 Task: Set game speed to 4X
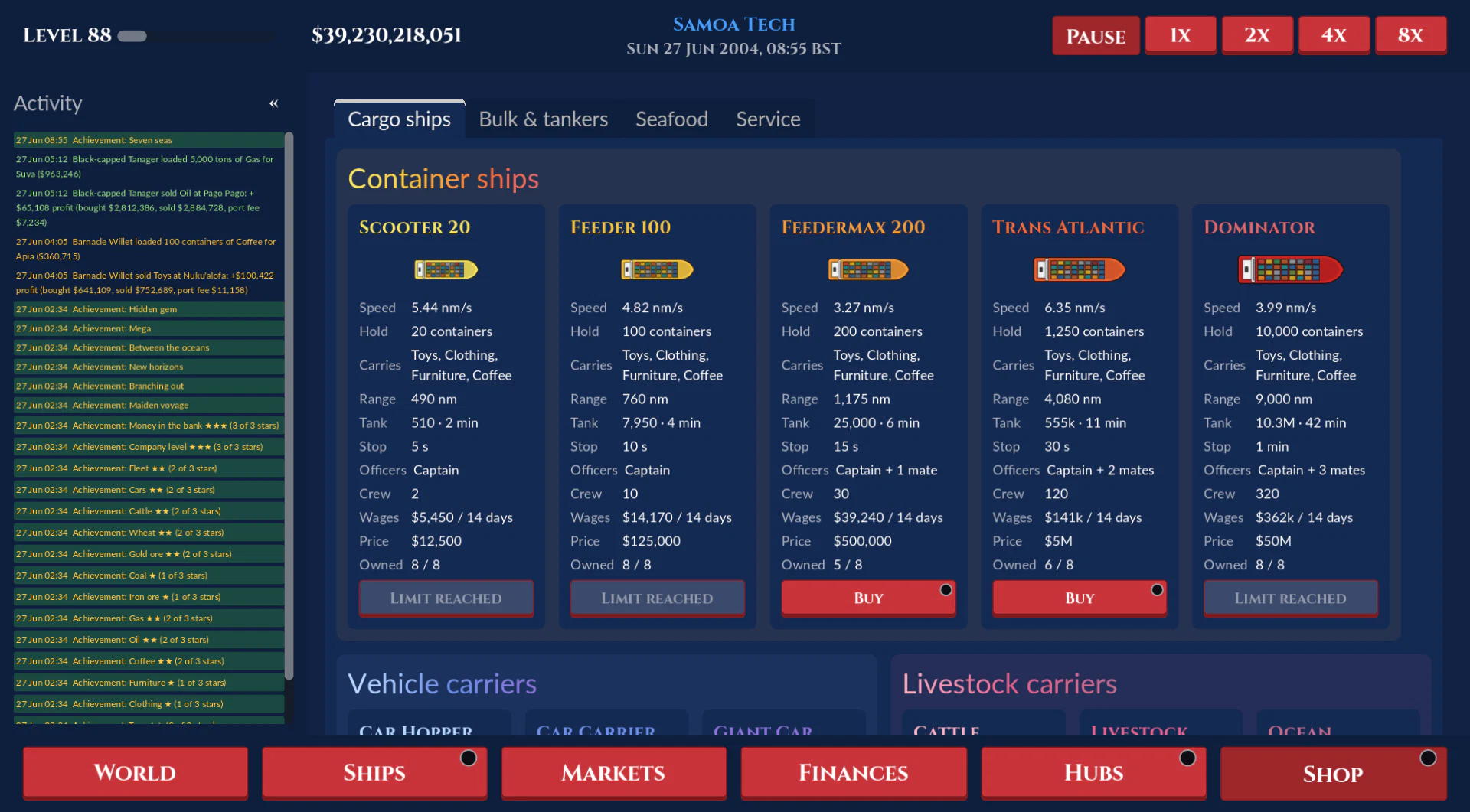(x=1334, y=35)
